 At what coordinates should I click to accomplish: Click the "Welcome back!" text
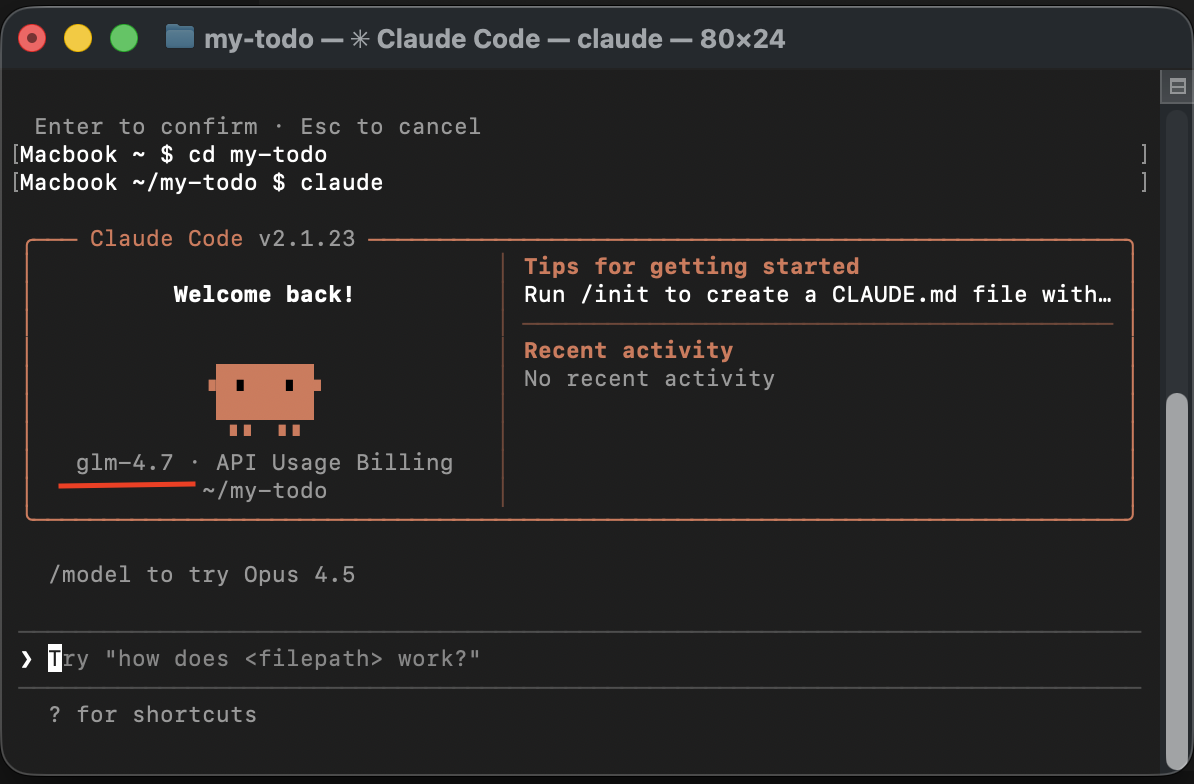click(264, 295)
